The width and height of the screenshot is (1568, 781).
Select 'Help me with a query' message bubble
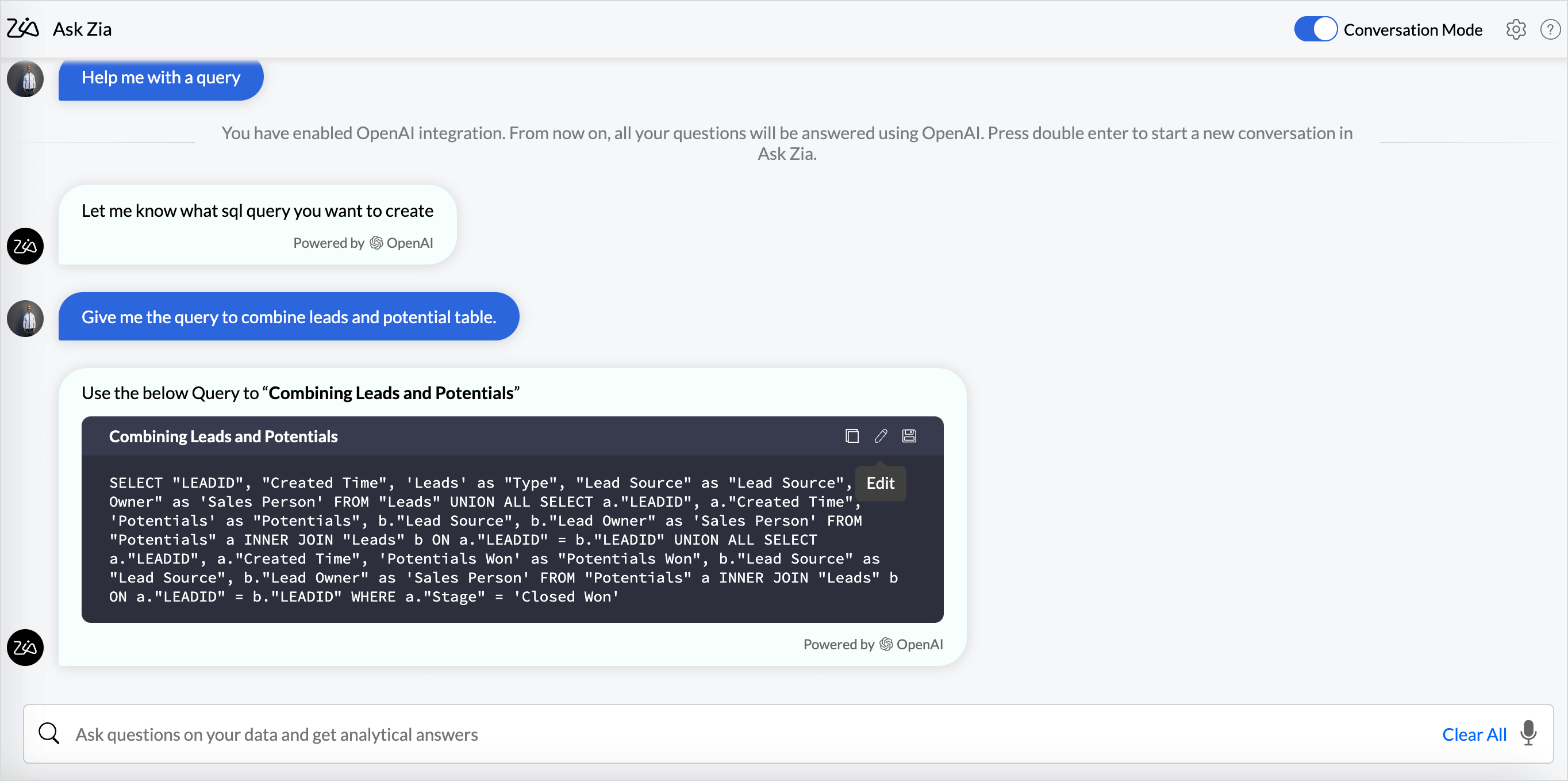161,79
